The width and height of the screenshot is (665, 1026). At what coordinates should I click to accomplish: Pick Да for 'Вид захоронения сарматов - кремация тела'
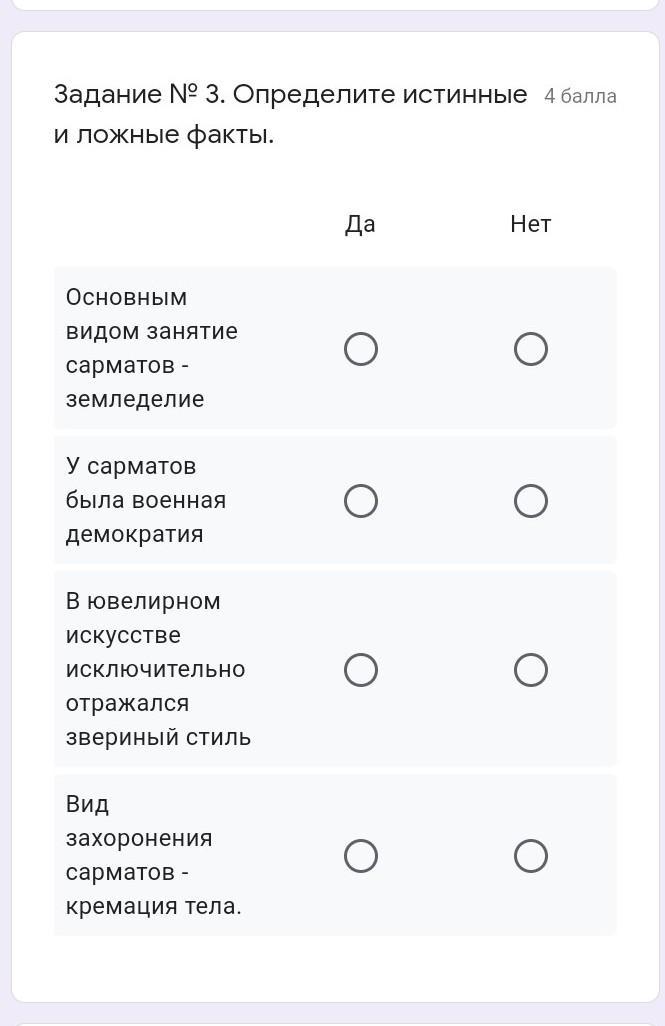pyautogui.click(x=360, y=856)
